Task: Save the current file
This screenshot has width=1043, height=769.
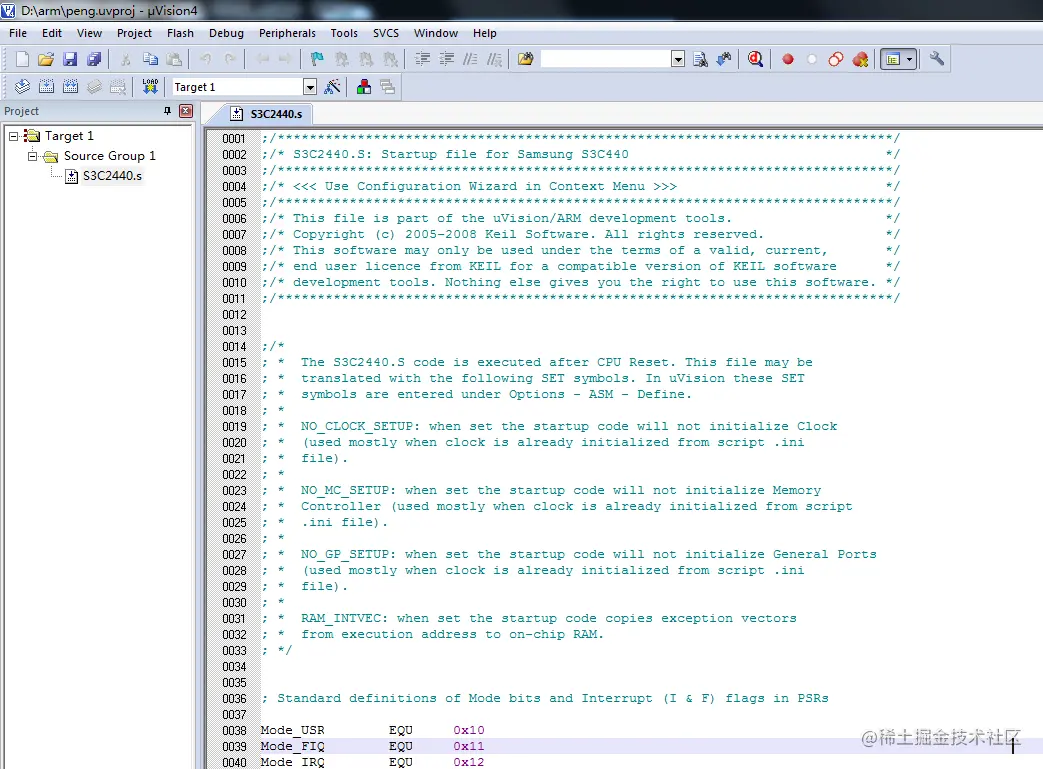Action: [x=70, y=59]
